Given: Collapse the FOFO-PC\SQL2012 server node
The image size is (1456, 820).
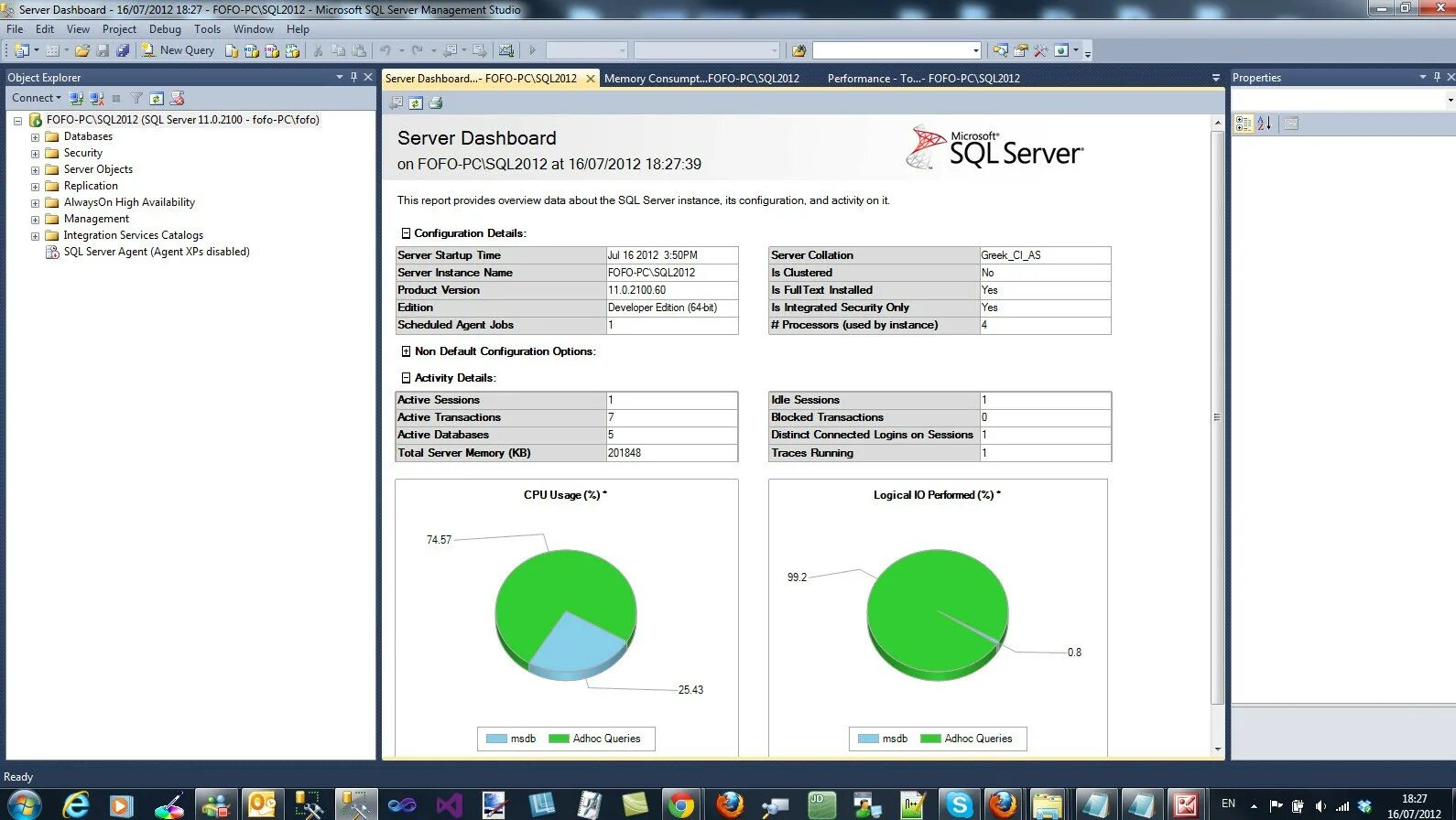Looking at the screenshot, I should point(17,121).
